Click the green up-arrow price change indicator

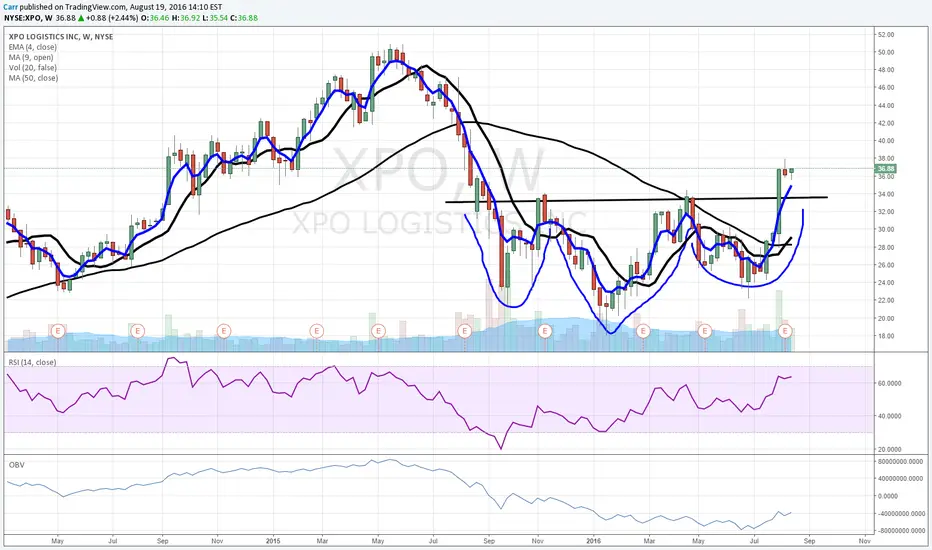[x=81, y=18]
